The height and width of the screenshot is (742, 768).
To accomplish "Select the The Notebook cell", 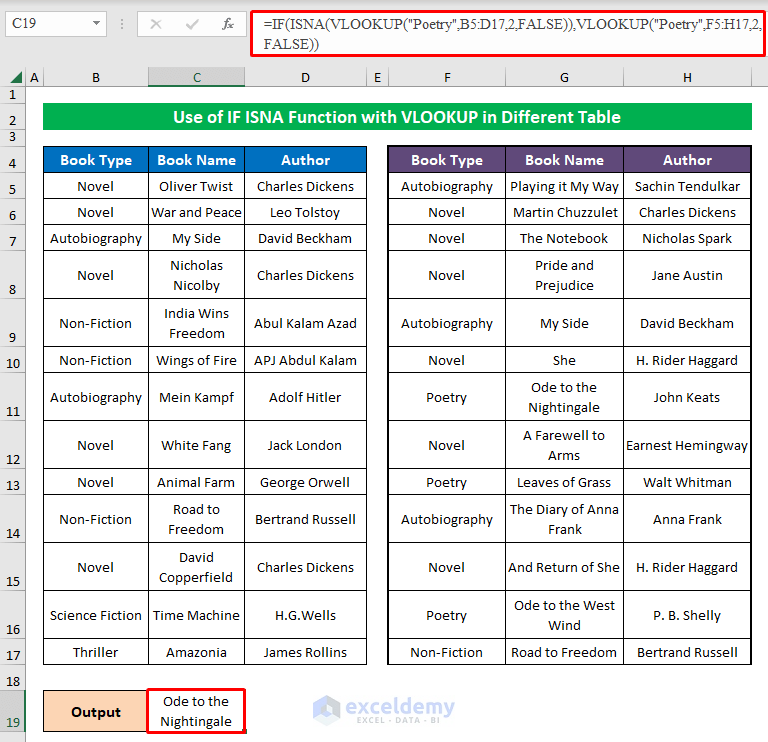I will coord(564,238).
